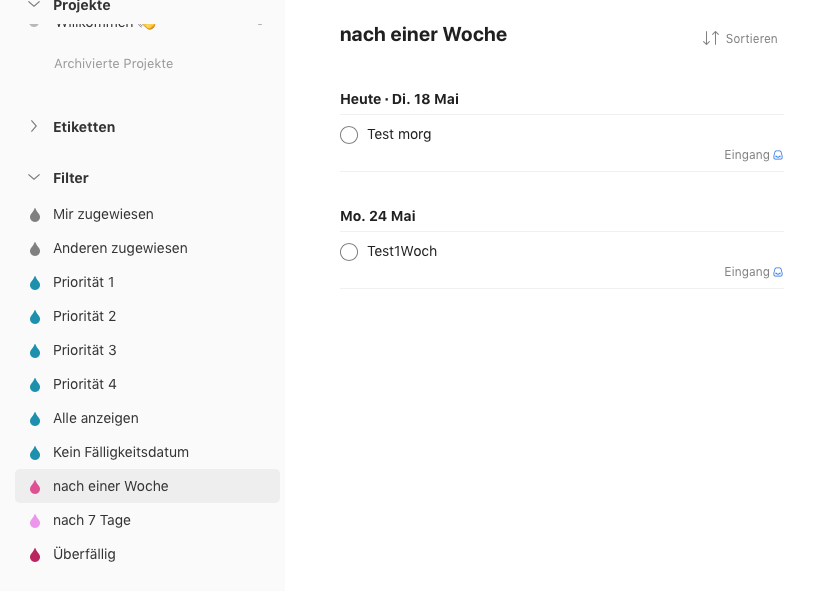Open the Überfällig filter
826x591 pixels.
click(148, 554)
